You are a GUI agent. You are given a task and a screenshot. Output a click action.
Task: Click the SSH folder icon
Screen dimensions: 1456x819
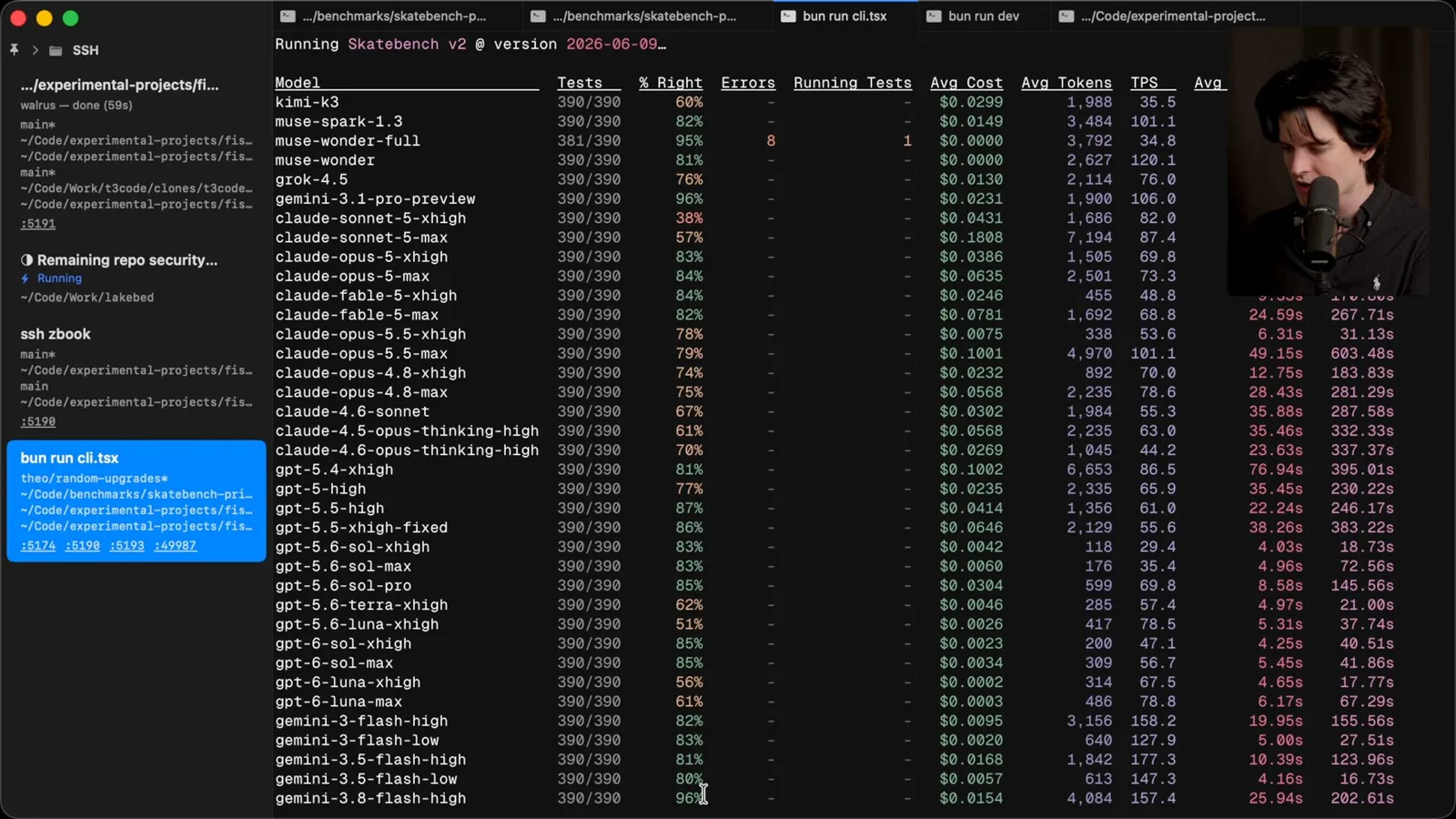coord(56,50)
